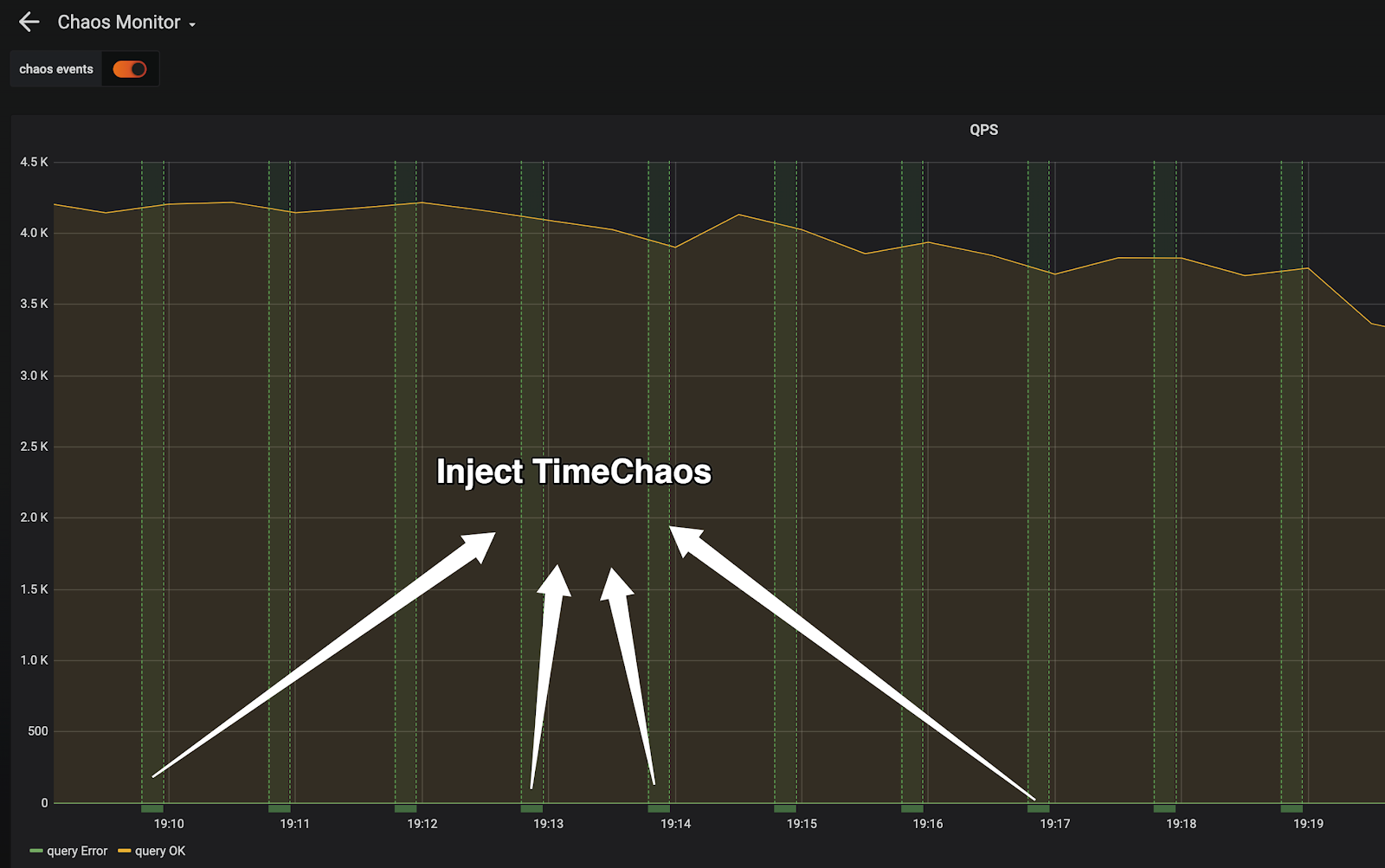Click the chaos event marker before 19:15

point(785,808)
